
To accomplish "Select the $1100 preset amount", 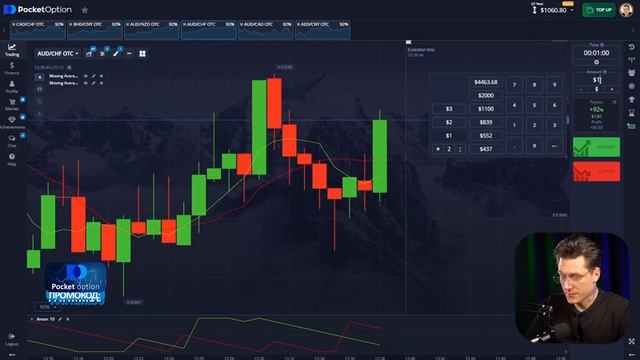I will 486,109.
